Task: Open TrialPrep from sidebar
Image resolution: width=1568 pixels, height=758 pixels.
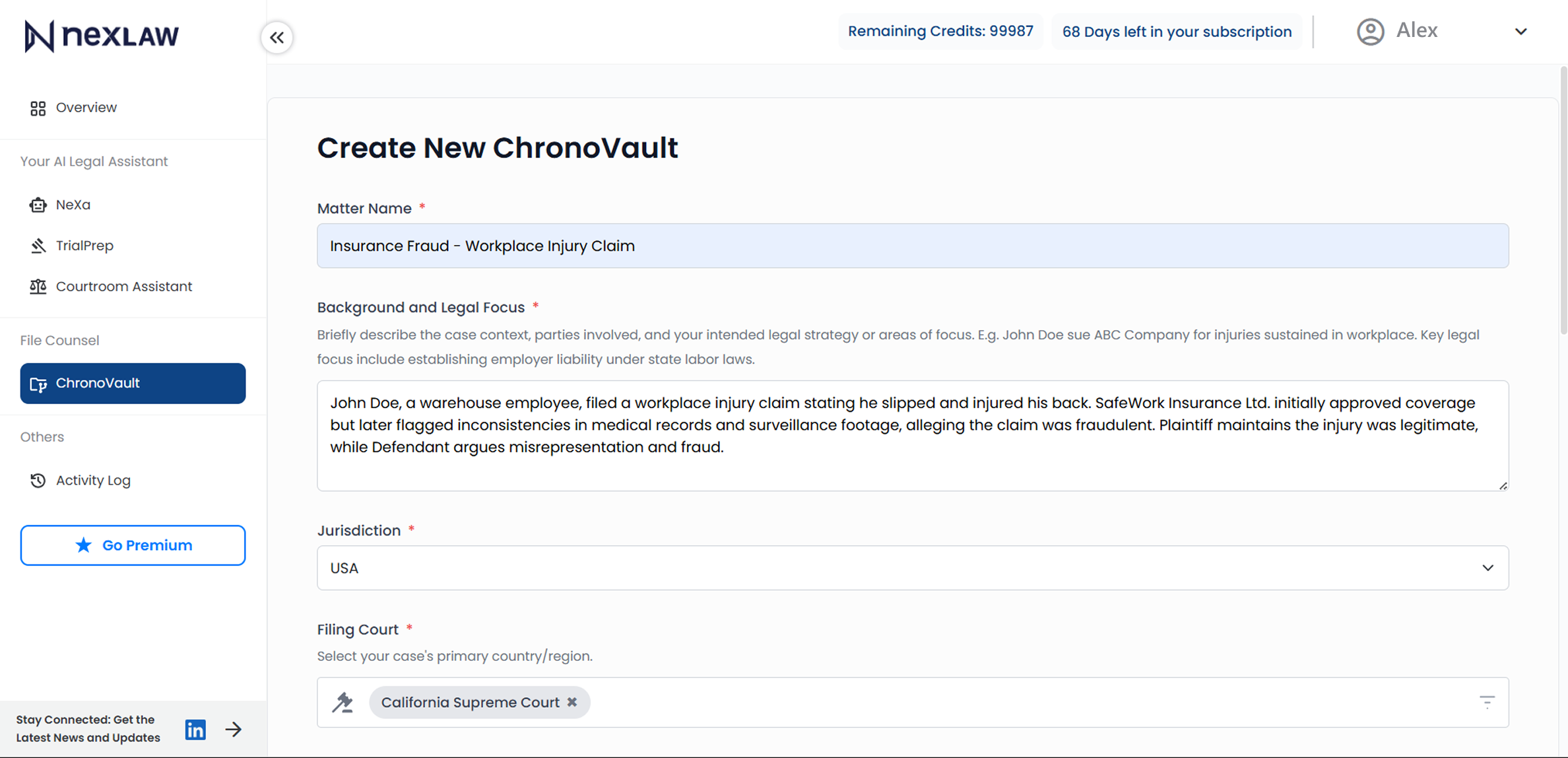Action: tap(84, 246)
